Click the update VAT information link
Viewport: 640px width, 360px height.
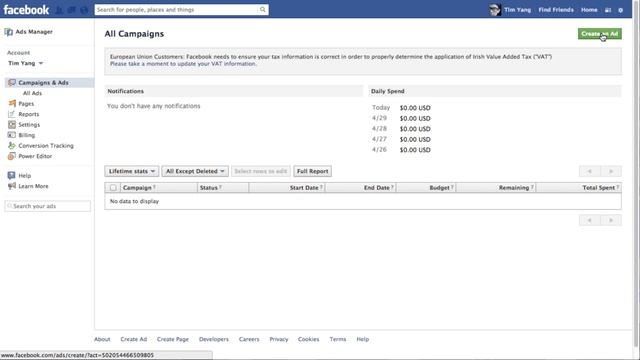(x=183, y=64)
